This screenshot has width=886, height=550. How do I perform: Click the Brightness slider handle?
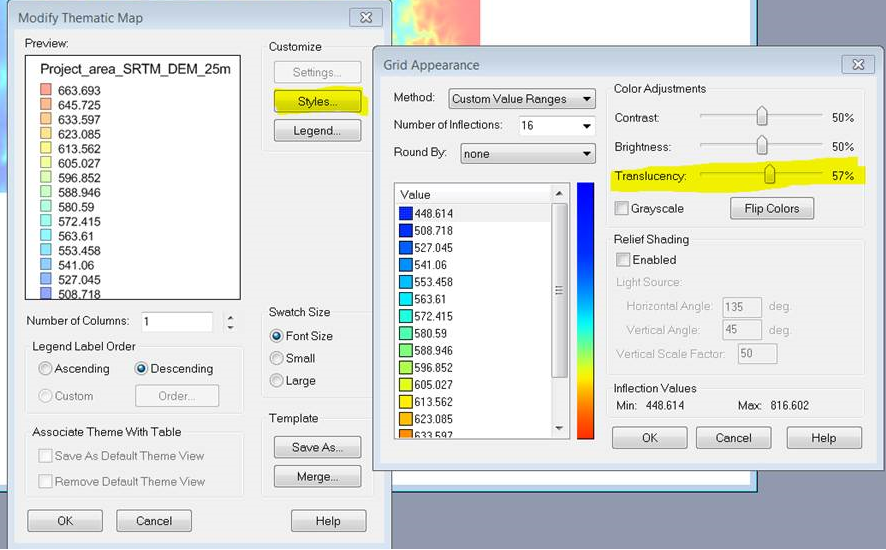762,145
